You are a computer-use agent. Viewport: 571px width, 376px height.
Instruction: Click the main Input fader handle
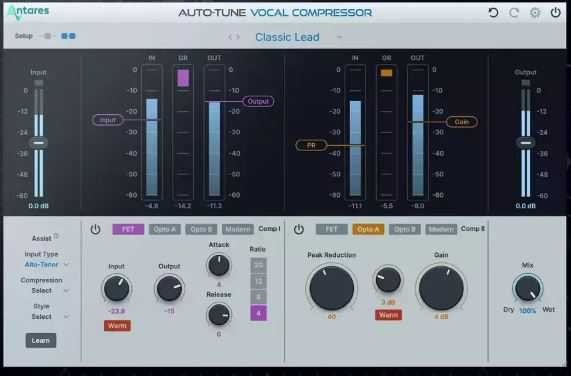39,143
